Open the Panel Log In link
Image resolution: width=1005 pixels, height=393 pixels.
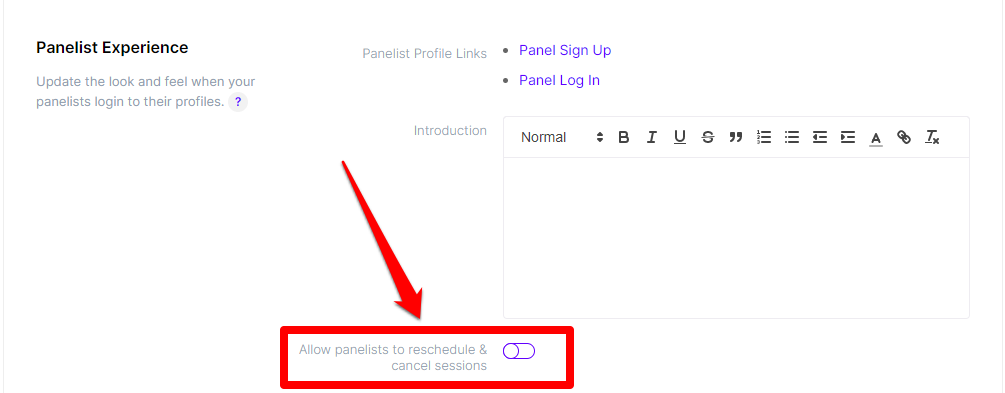click(560, 80)
